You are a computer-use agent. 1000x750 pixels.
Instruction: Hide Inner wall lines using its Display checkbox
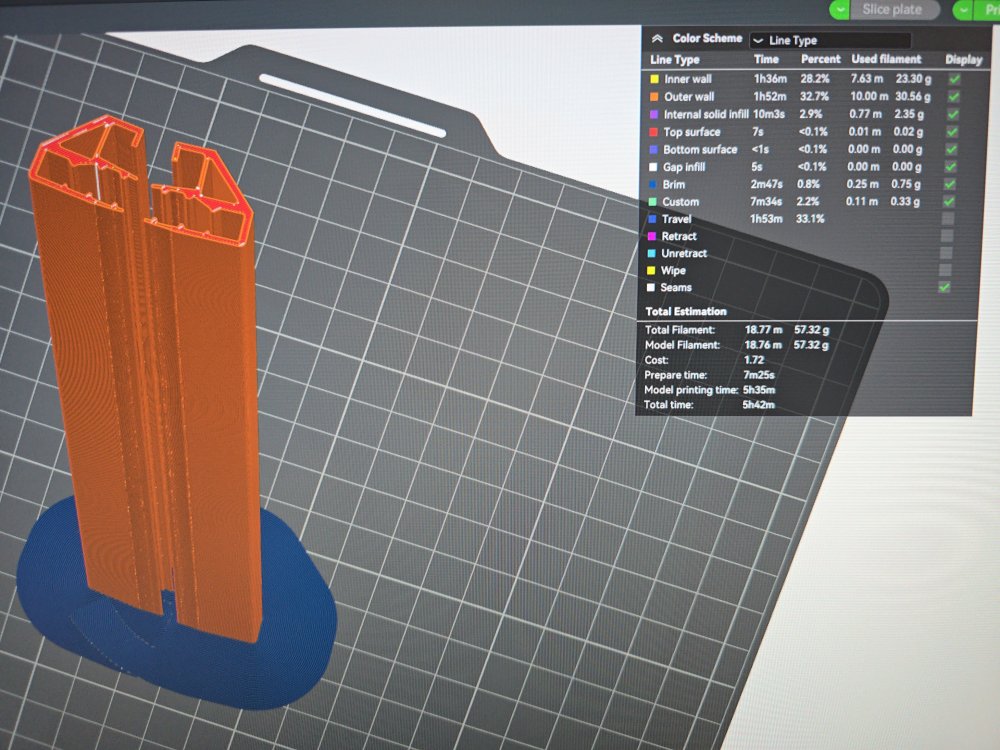point(954,79)
